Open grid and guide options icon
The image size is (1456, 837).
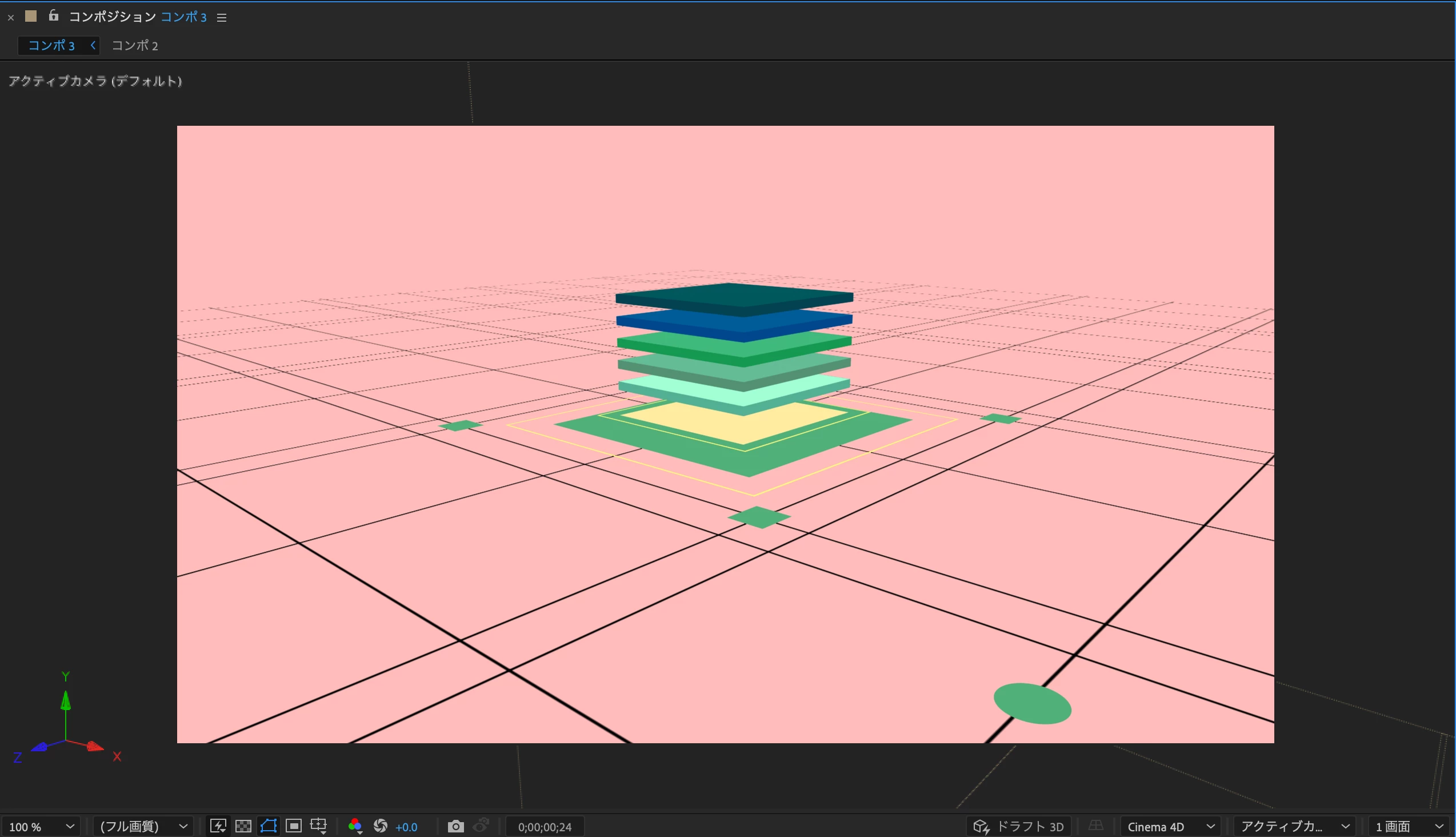coord(318,826)
